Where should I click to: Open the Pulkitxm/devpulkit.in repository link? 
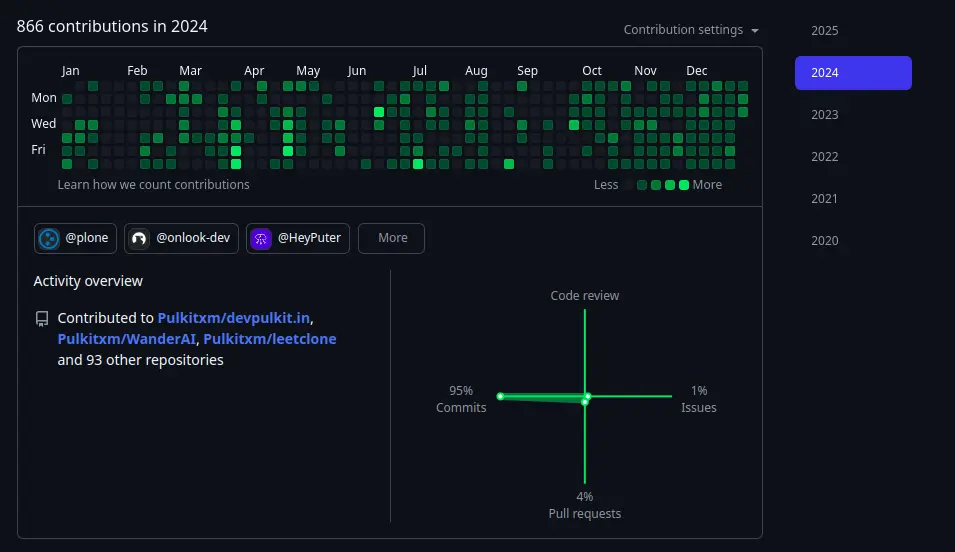click(234, 318)
